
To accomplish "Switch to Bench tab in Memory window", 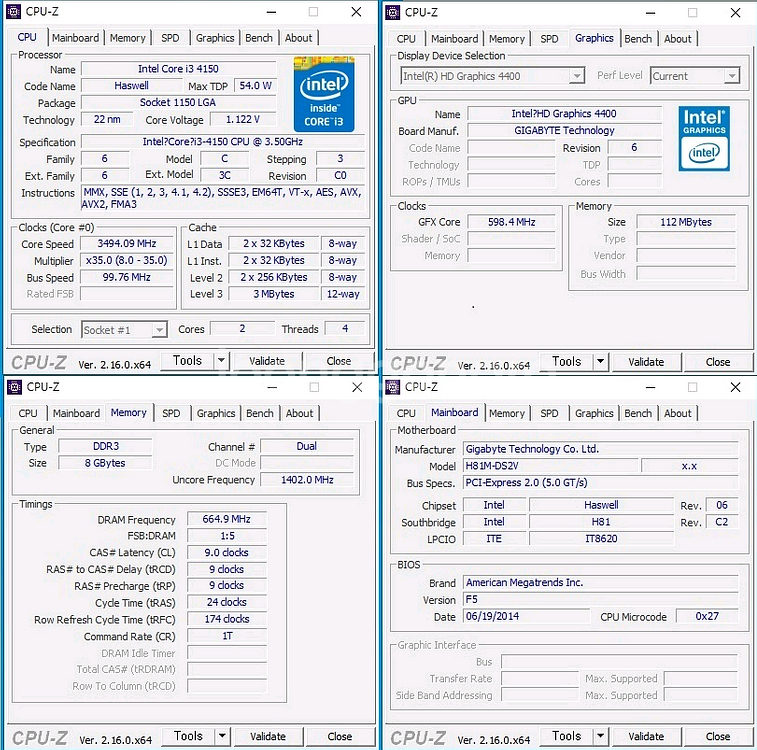I will 260,413.
